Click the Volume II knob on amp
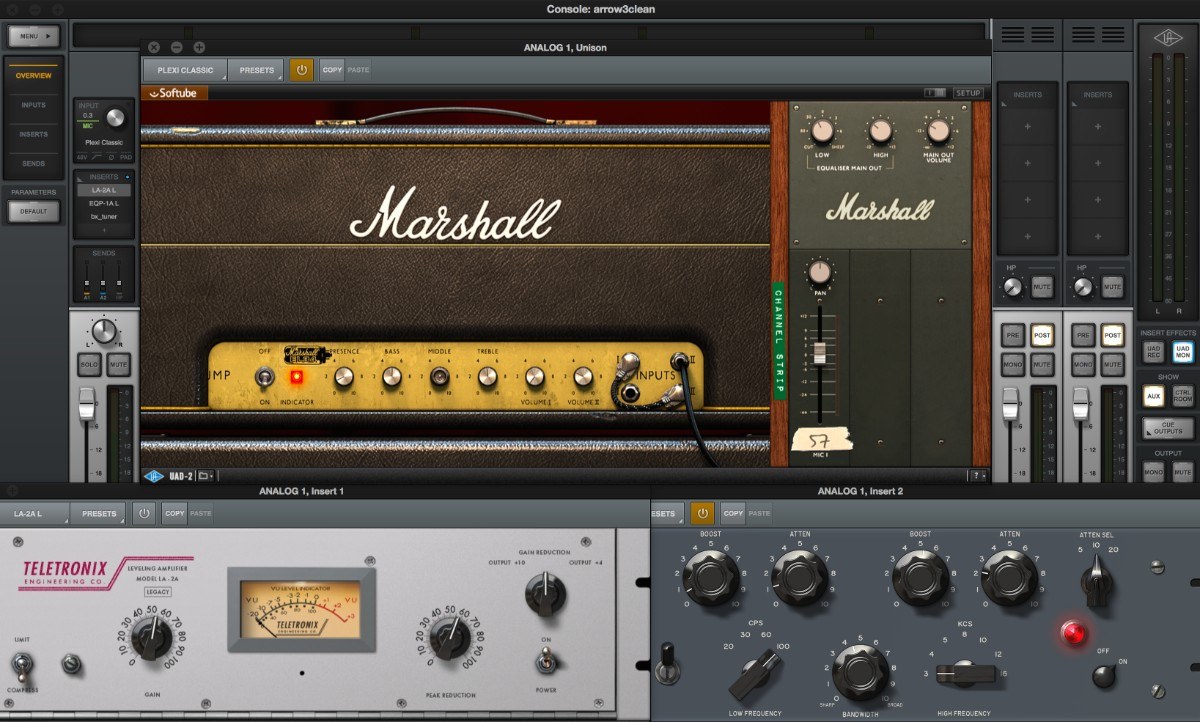Image resolution: width=1200 pixels, height=722 pixels. (x=582, y=377)
